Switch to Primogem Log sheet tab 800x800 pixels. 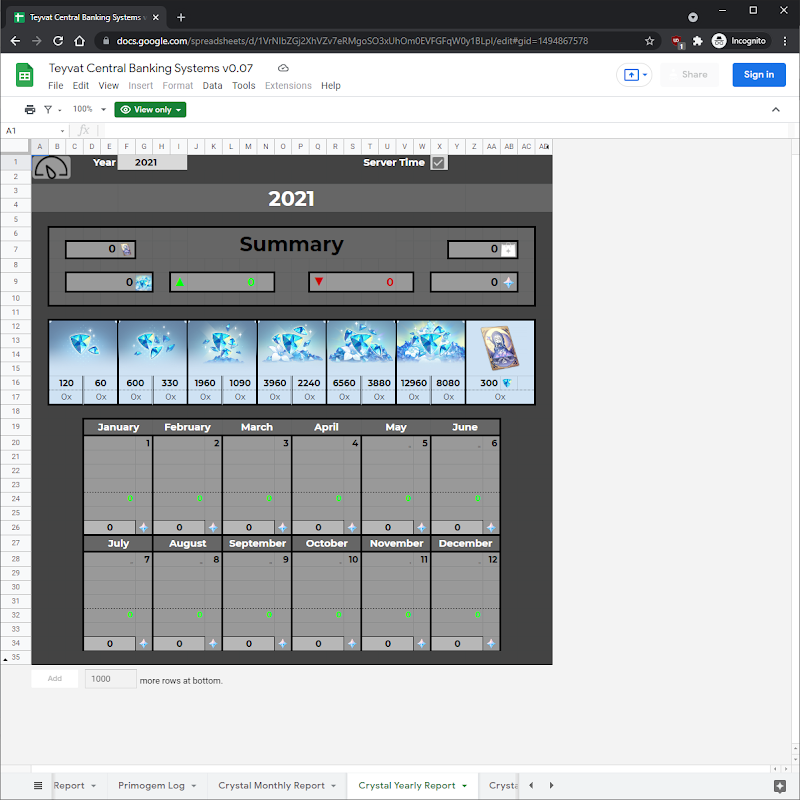152,786
